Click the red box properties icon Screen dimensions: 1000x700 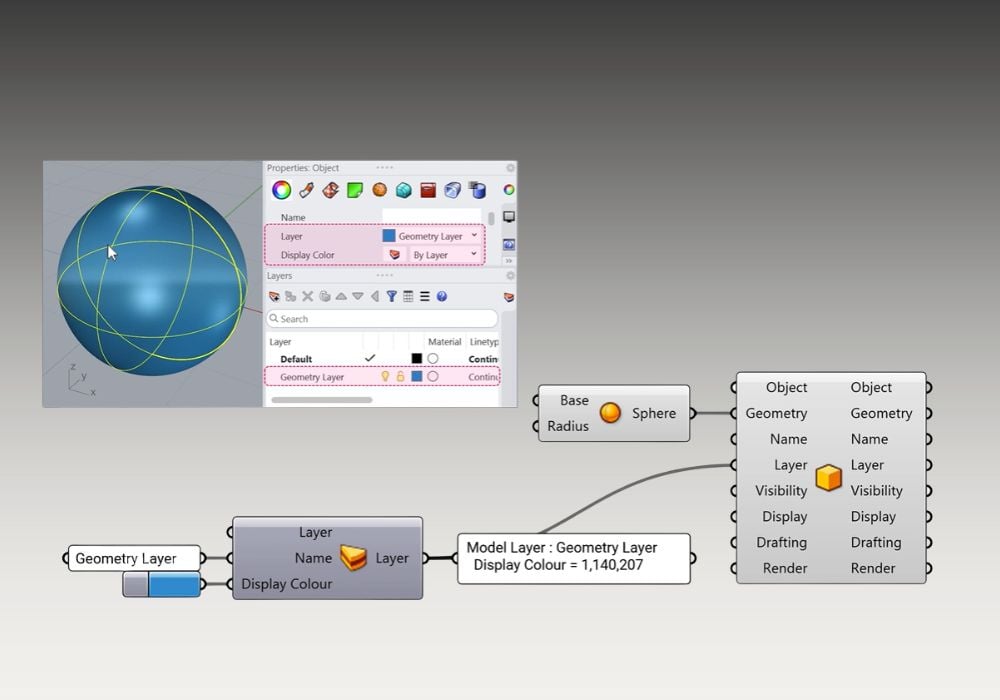click(428, 190)
